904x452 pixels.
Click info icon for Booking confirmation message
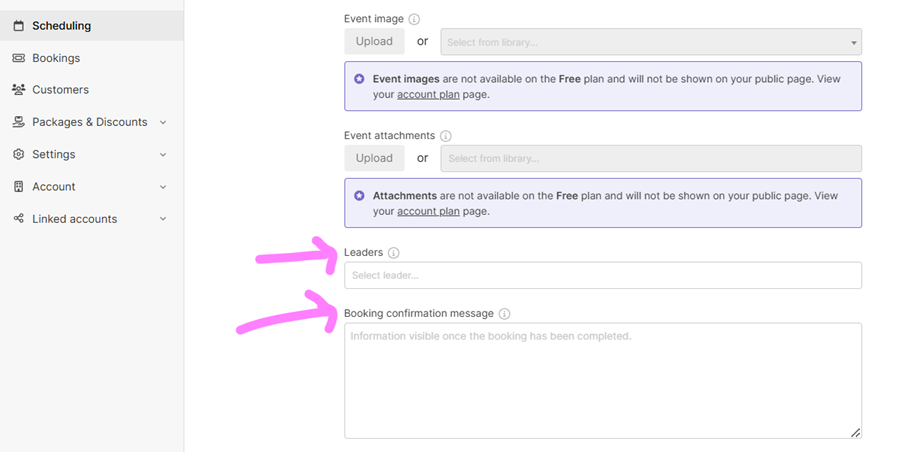point(504,314)
